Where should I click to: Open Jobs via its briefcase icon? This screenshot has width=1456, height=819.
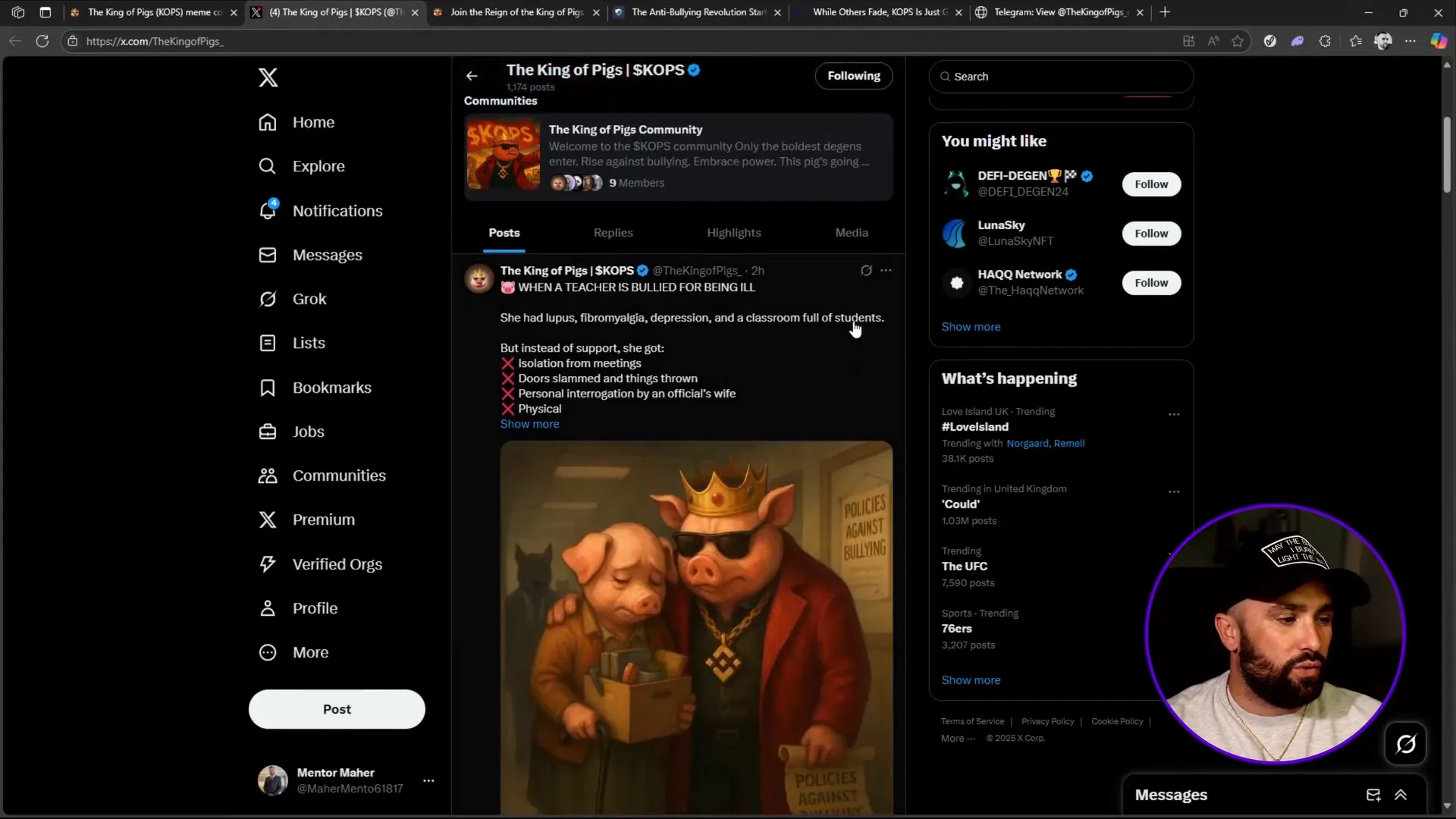click(268, 431)
